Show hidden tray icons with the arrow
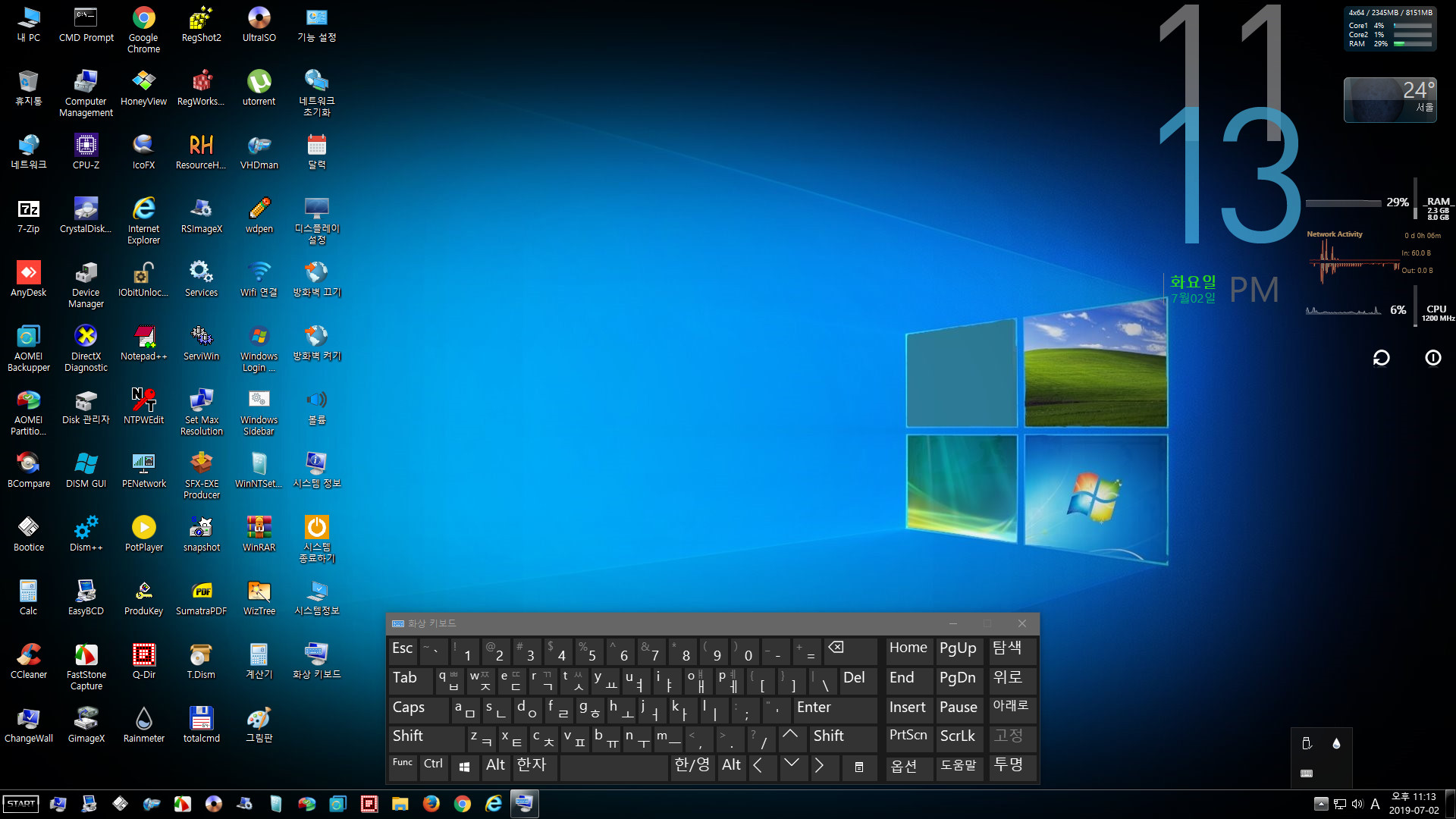Screen dimensions: 1456x819 coord(1320,804)
